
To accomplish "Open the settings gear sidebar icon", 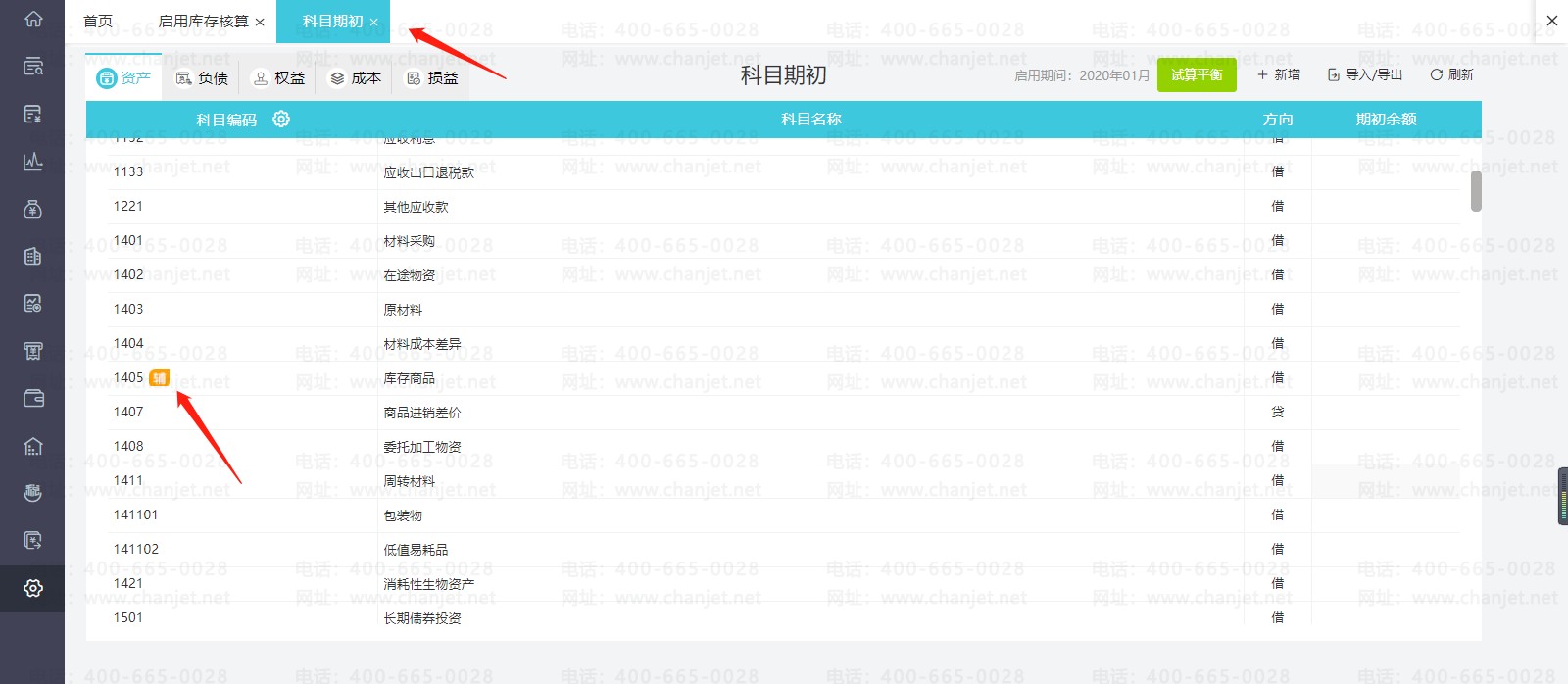I will coord(33,588).
